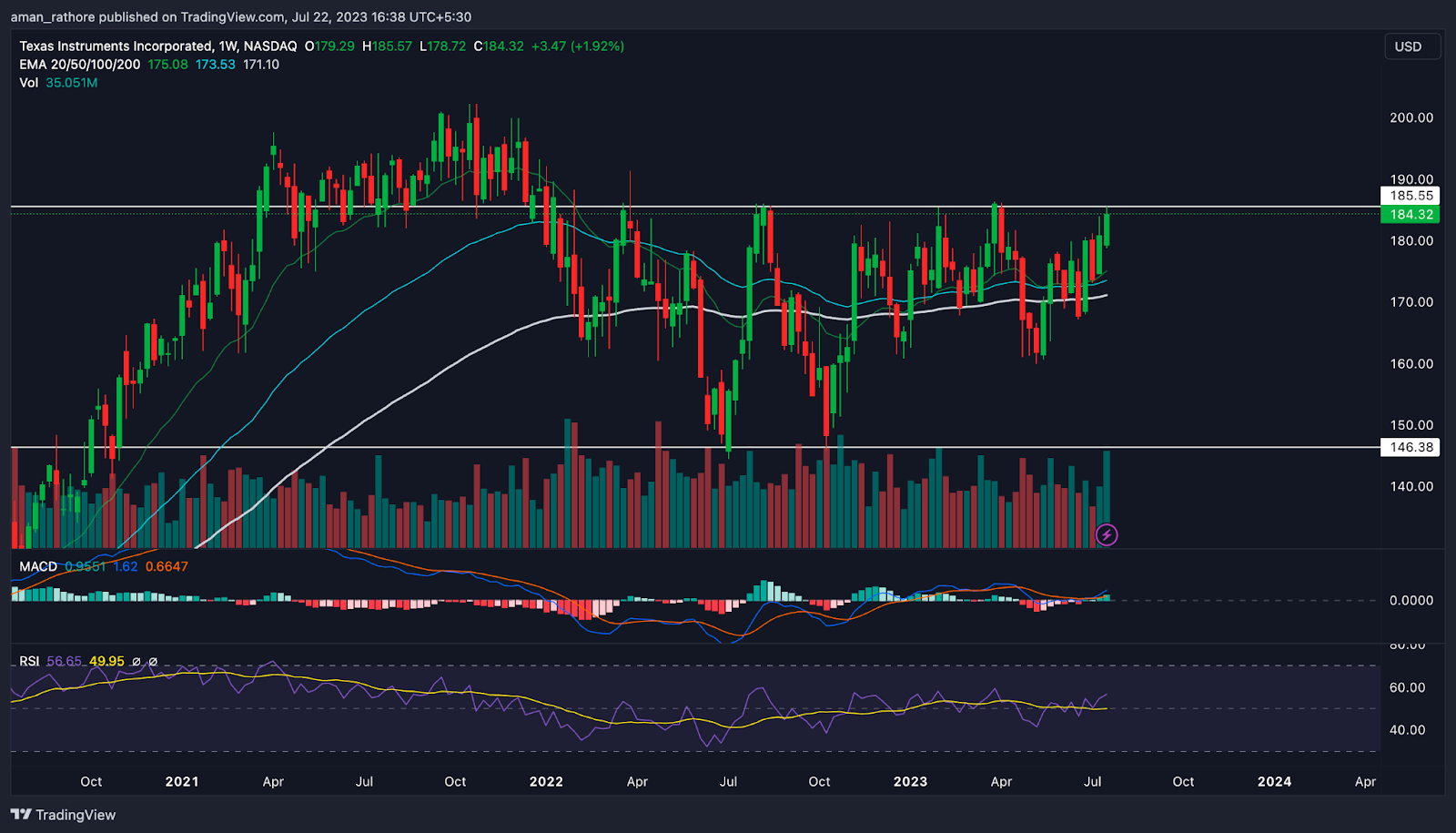Click the open price O179.29 value
Screen dimensions: 1456x833
pyautogui.click(x=329, y=46)
